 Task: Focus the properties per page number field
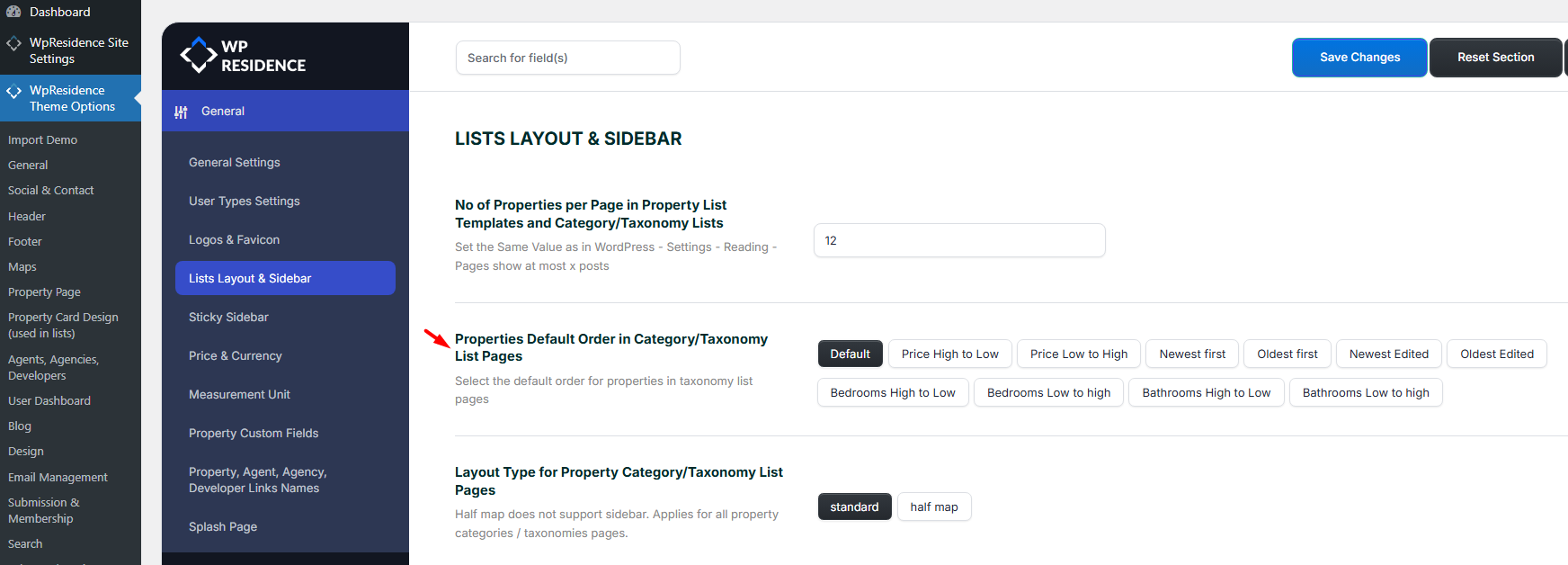click(958, 240)
